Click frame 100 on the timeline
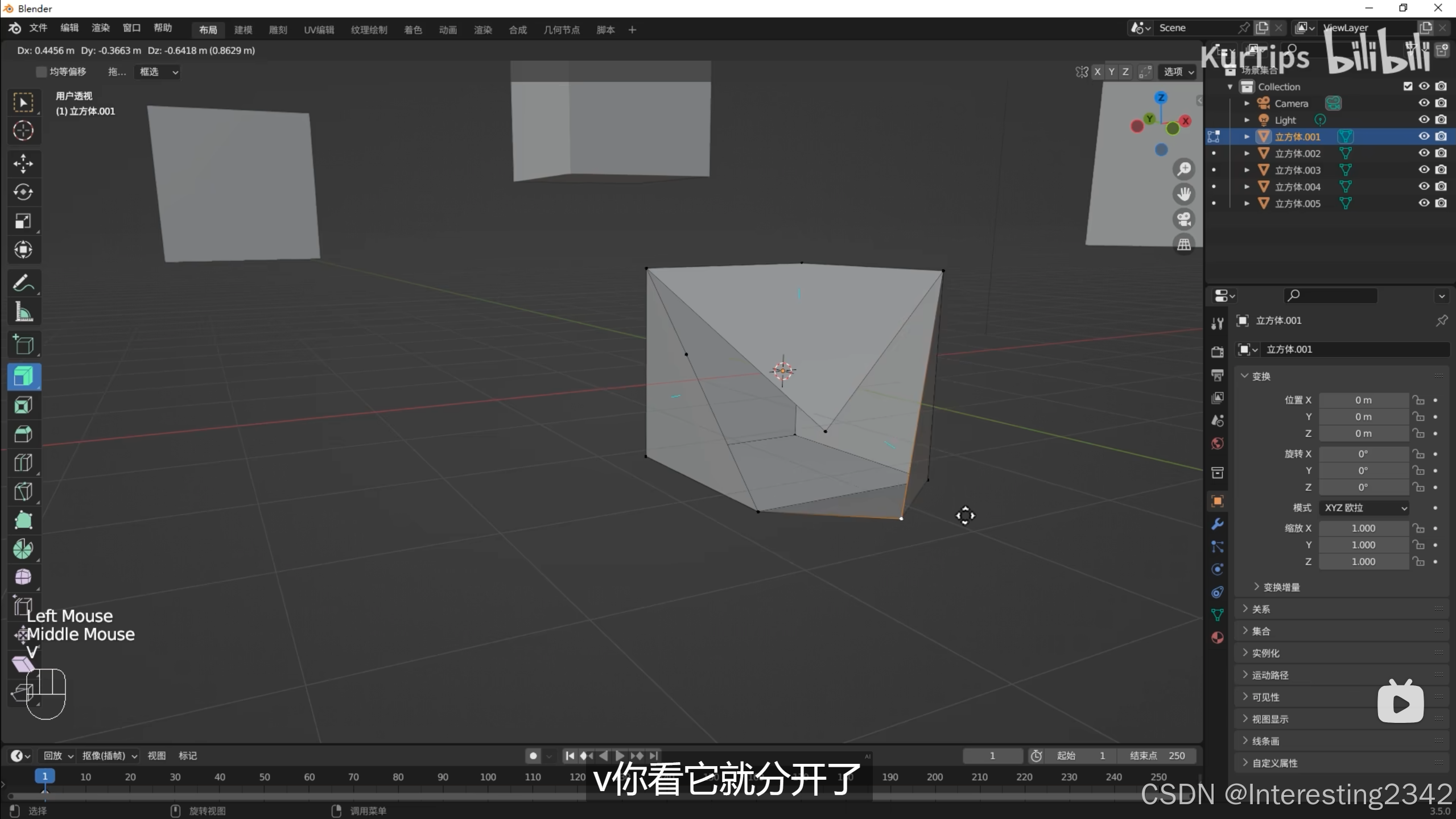This screenshot has height=819, width=1456. [488, 777]
